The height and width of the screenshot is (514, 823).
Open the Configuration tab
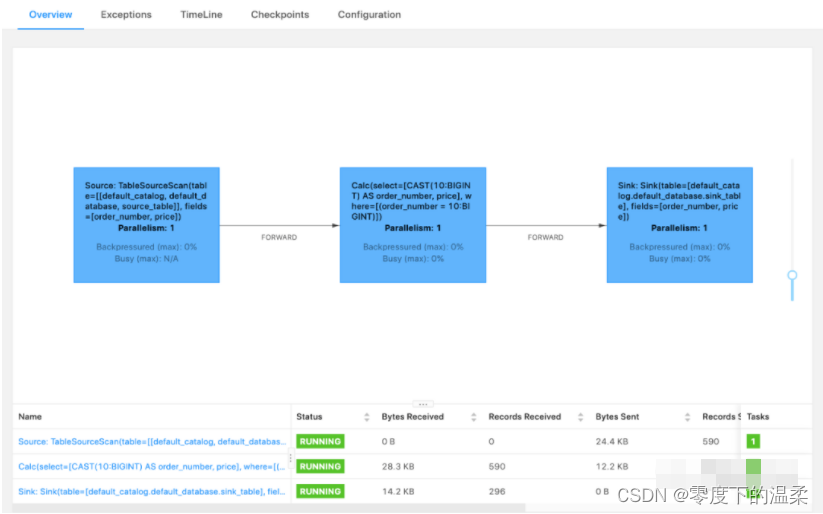click(369, 15)
